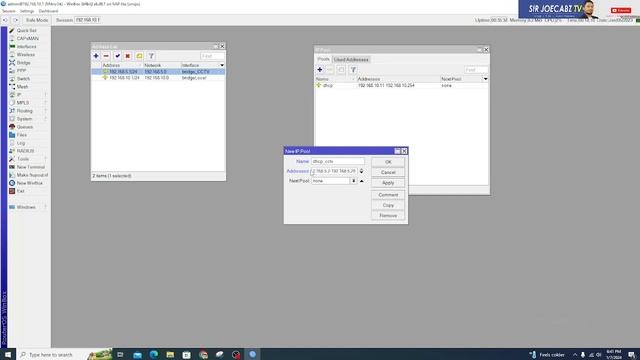The image size is (640, 360).
Task: Open RADIUS in sidebar
Action: pos(25,151)
